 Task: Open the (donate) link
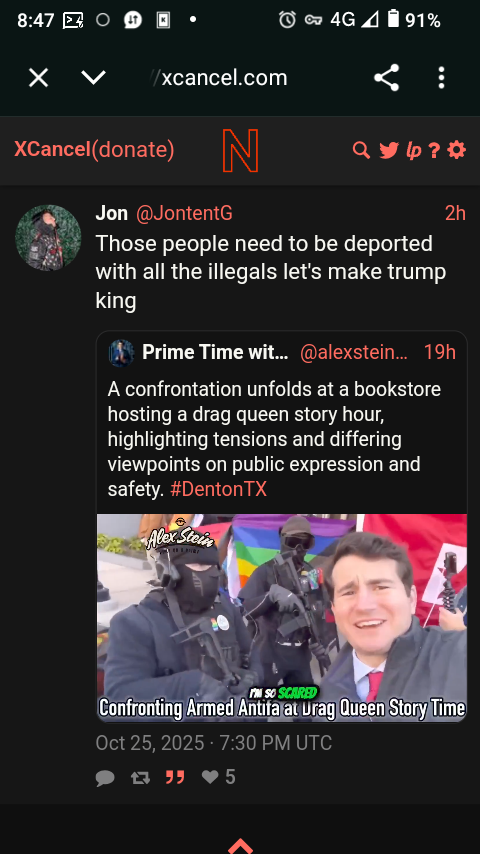(133, 149)
